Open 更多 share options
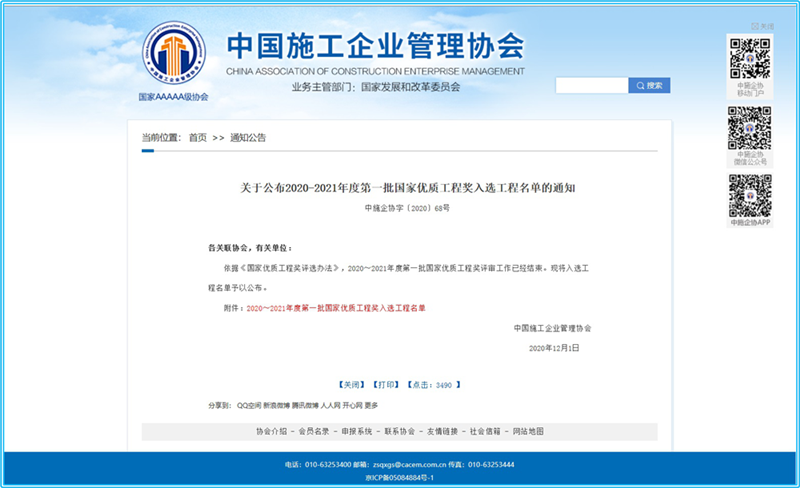Viewport: 800px width, 488px height. tap(371, 405)
